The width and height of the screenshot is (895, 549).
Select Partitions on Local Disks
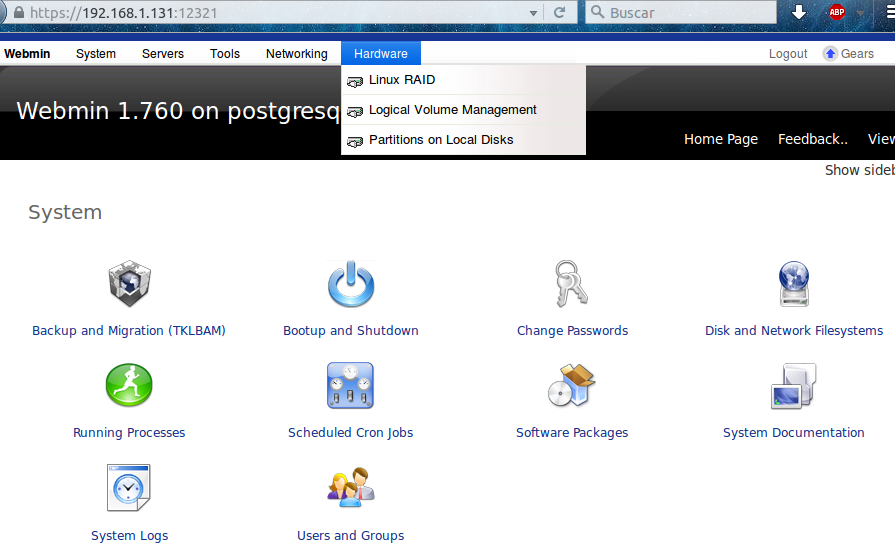click(x=440, y=140)
